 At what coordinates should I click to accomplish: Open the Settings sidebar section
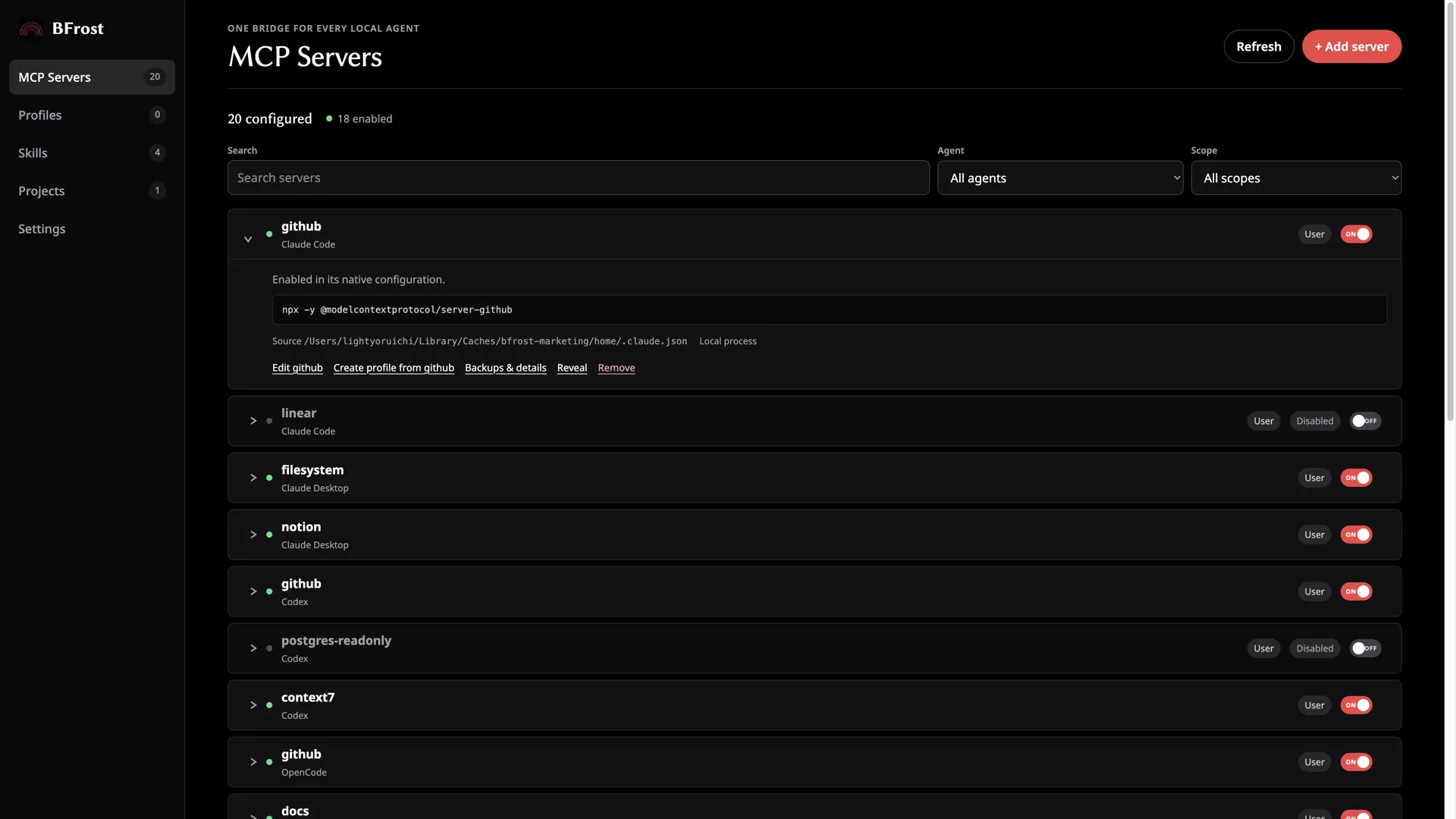click(92, 229)
